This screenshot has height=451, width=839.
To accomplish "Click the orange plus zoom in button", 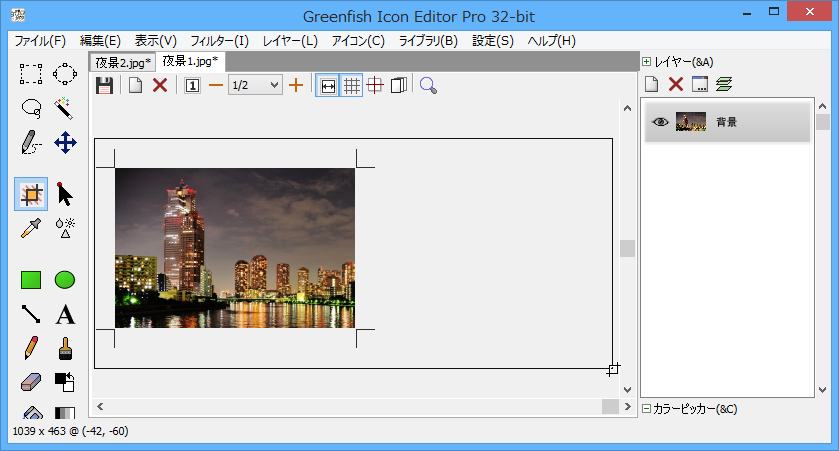I will pos(296,86).
